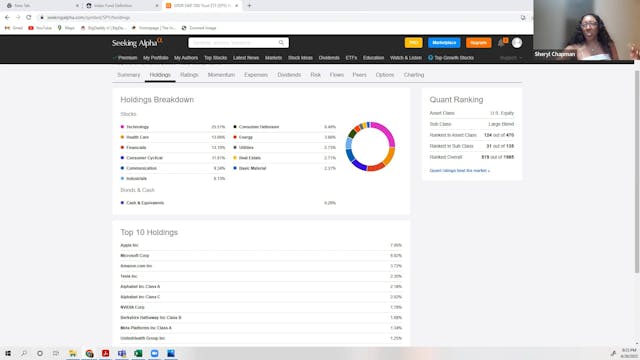Follow the Quant ratings beat the market link
This screenshot has width=640, height=360.
coord(460,171)
